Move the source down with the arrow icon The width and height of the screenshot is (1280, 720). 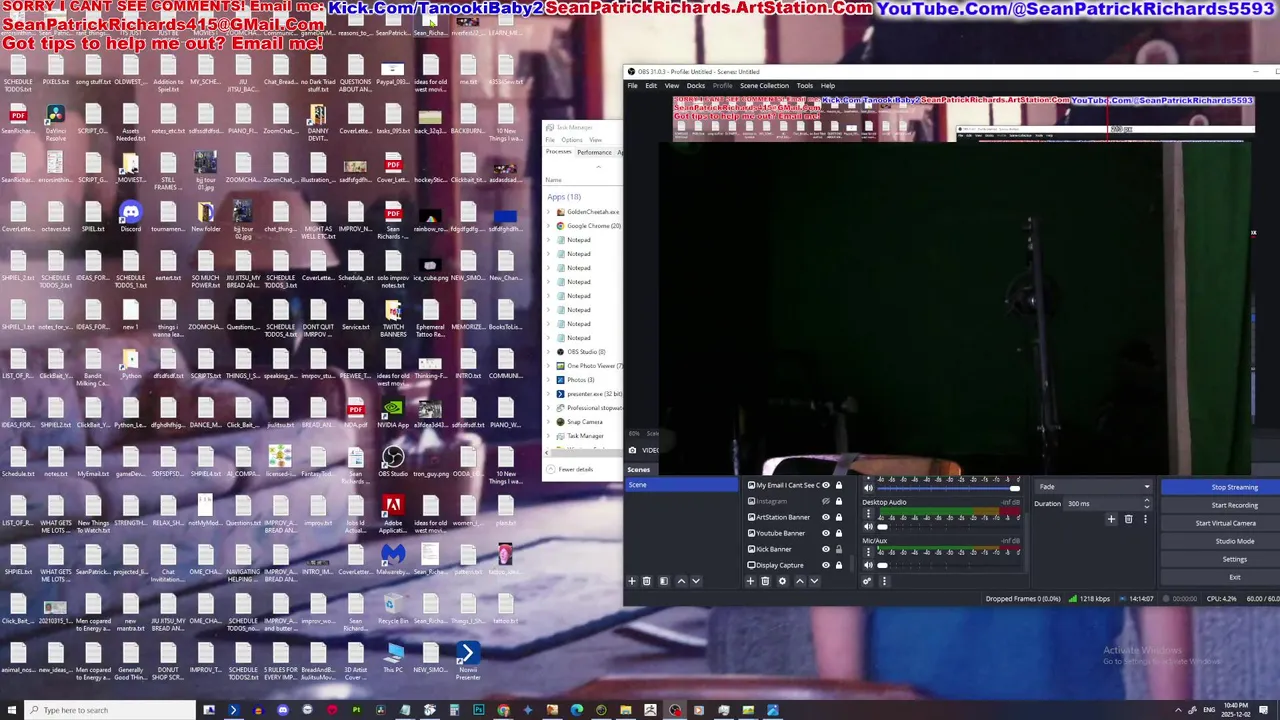(x=814, y=581)
